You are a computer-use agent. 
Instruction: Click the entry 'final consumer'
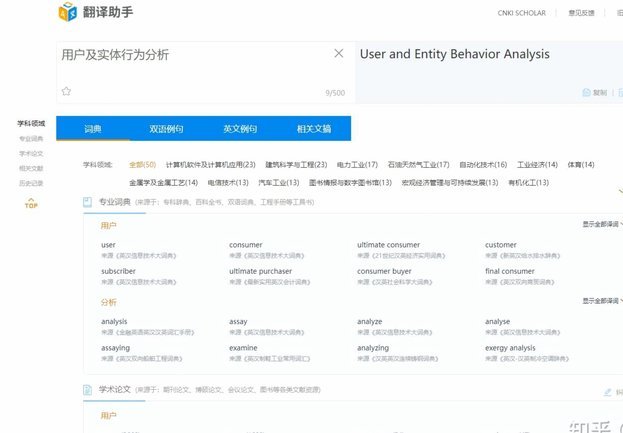509,271
